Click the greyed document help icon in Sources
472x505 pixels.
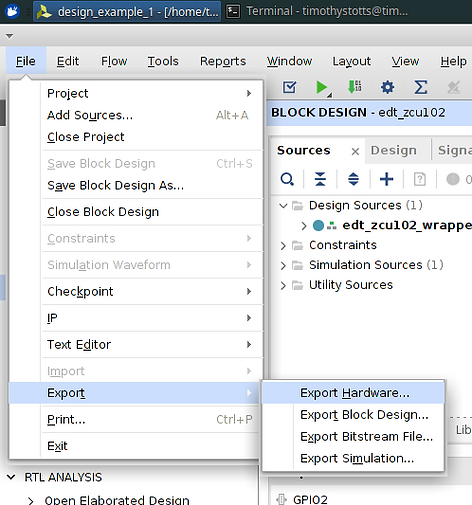pos(419,179)
